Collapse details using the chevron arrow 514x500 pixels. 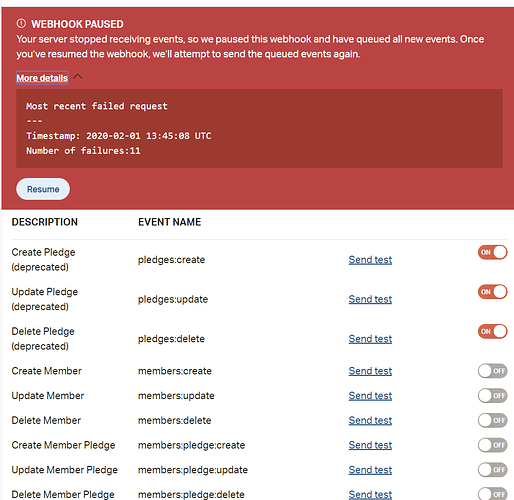tap(78, 77)
